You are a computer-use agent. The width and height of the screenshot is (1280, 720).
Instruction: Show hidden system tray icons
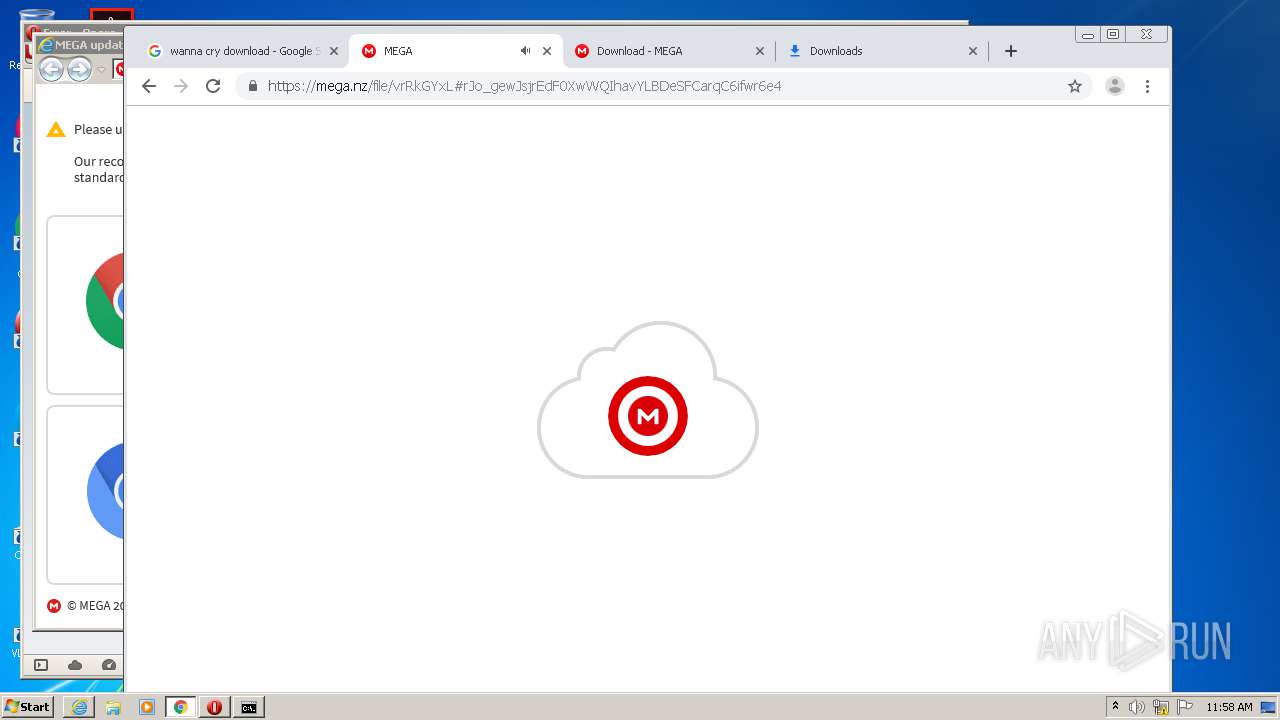tap(1115, 707)
